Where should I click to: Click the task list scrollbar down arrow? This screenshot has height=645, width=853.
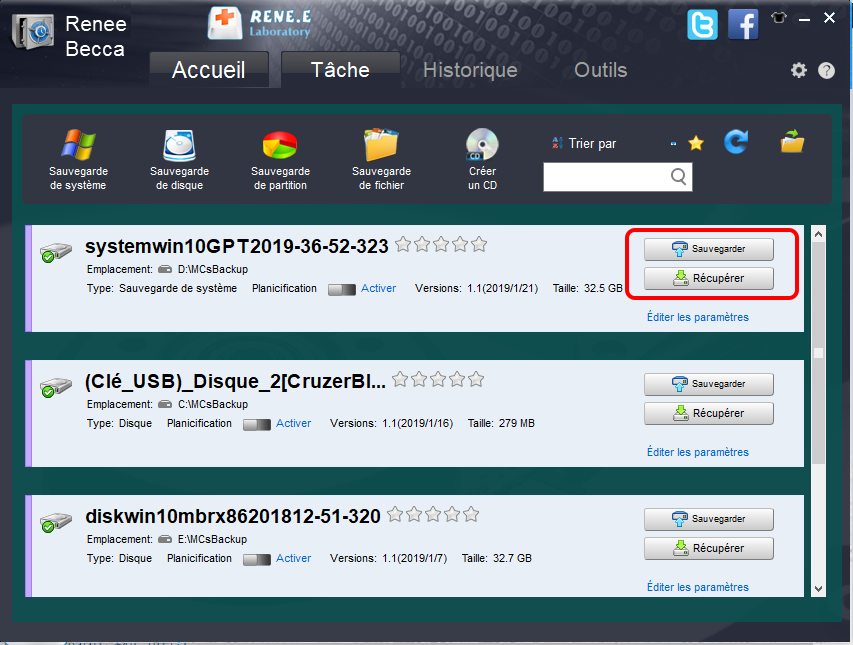818,588
